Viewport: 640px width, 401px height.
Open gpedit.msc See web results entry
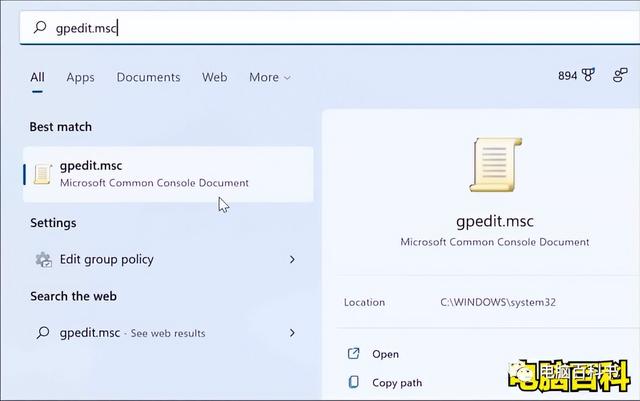(166, 333)
